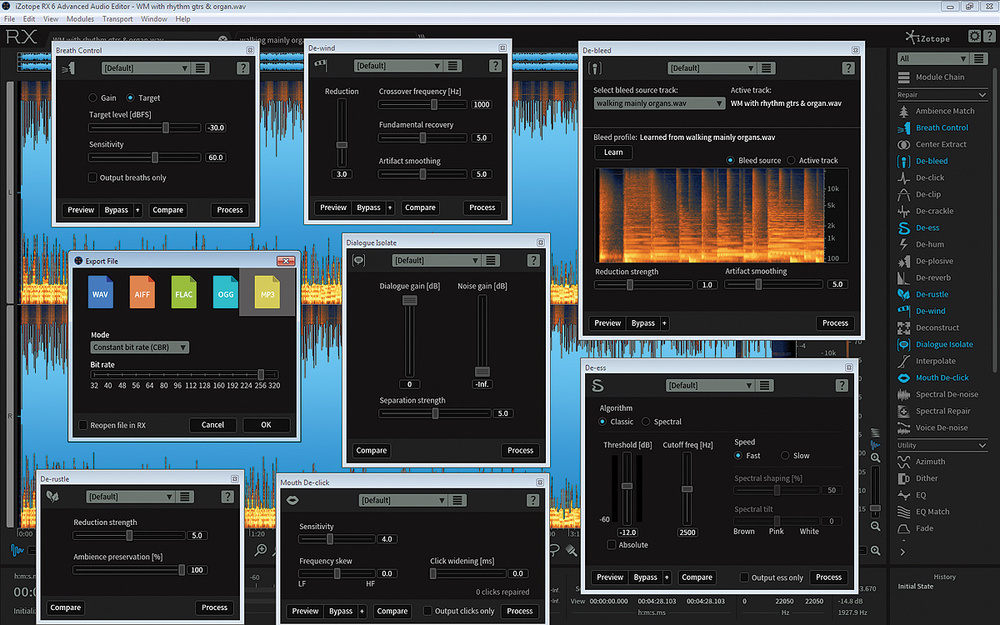This screenshot has height=625, width=1000.
Task: Select Active track radio in De-bleed
Action: pos(791,160)
